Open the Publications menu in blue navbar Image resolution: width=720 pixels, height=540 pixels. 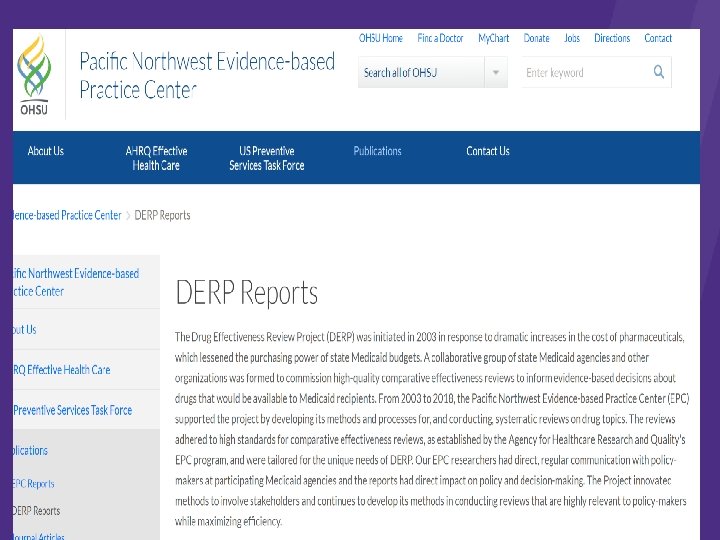(377, 151)
